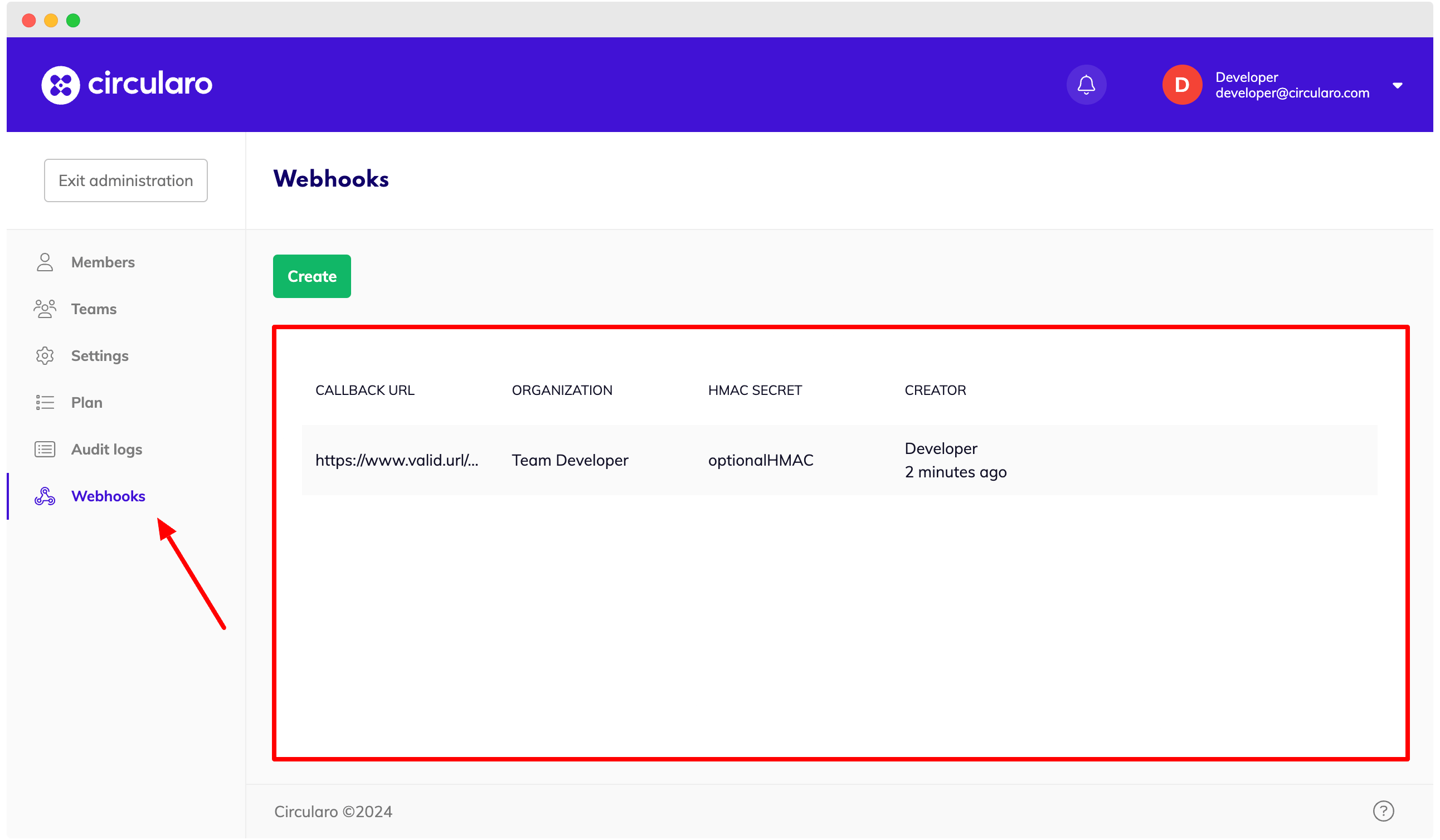This screenshot has height=840, width=1440.
Task: Switch to the Webhooks section
Action: point(108,496)
